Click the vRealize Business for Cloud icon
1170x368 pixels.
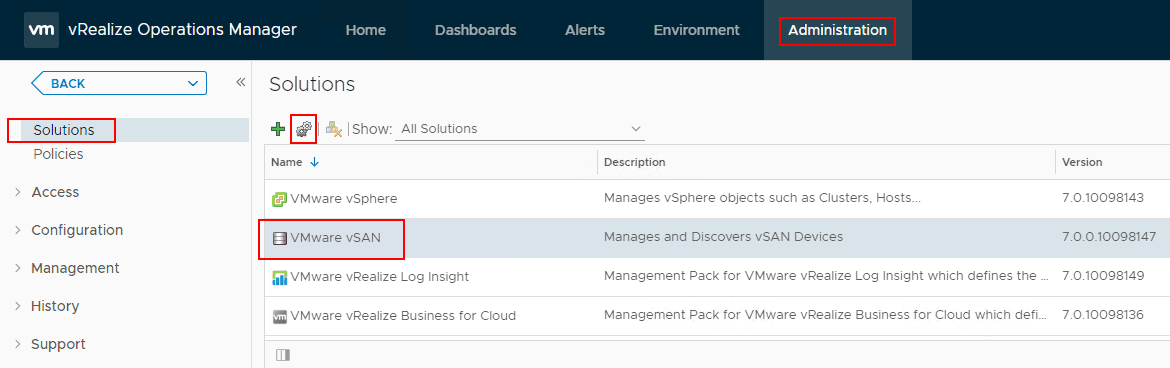coord(279,316)
